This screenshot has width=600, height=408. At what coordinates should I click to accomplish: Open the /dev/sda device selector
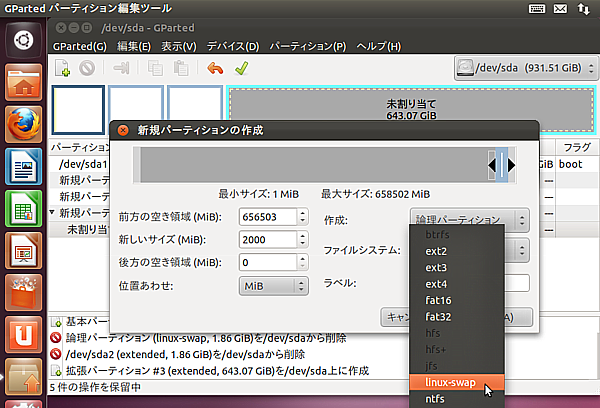(x=526, y=68)
